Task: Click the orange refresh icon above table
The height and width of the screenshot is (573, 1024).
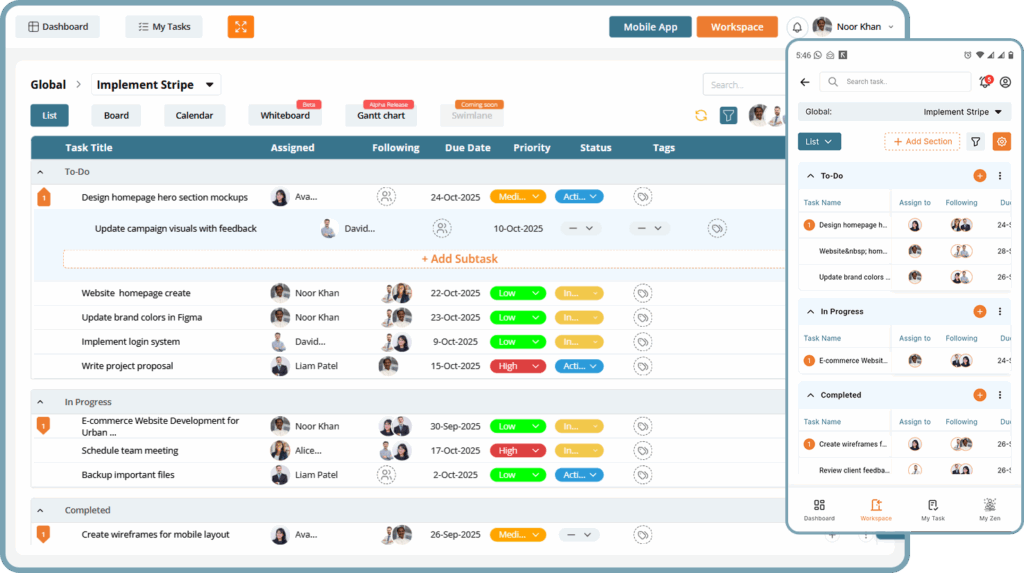Action: tap(701, 116)
